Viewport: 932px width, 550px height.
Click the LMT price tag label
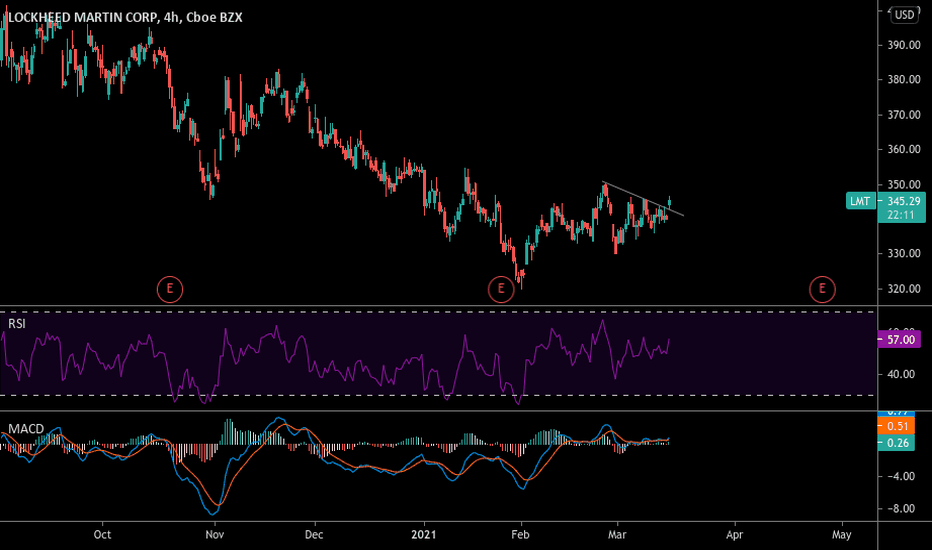point(860,201)
